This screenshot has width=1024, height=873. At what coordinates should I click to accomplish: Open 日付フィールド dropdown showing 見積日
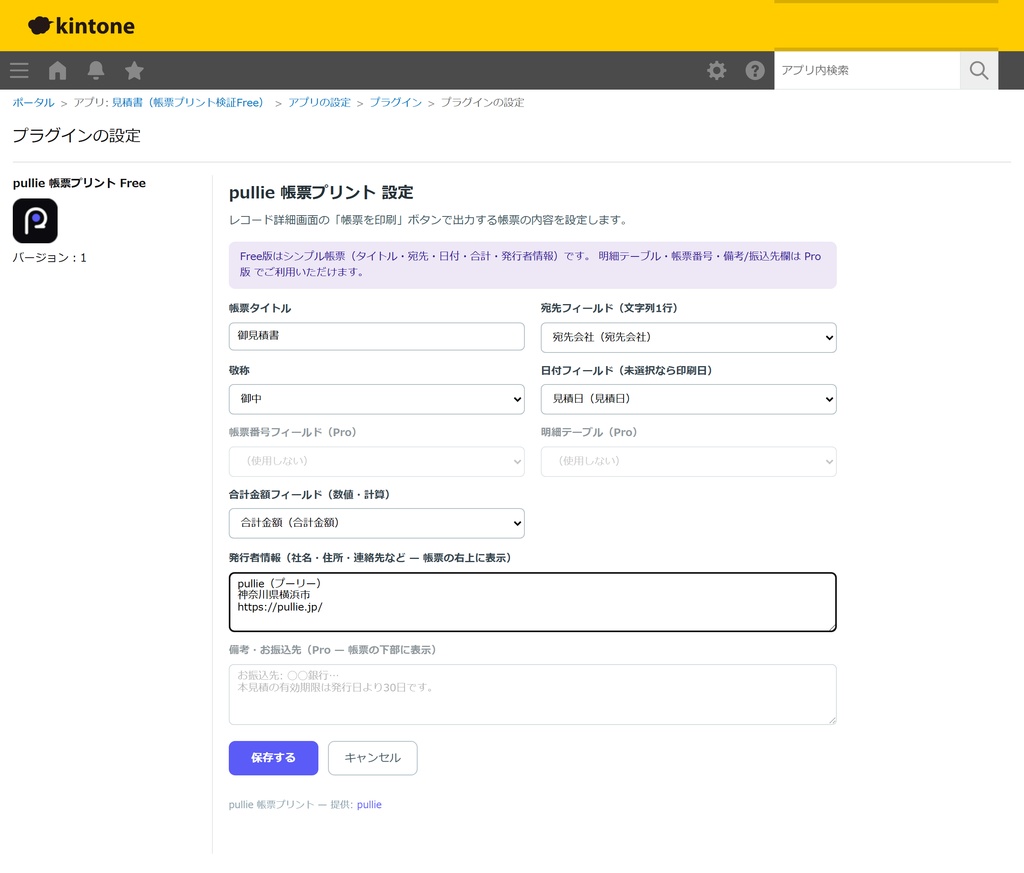point(688,399)
